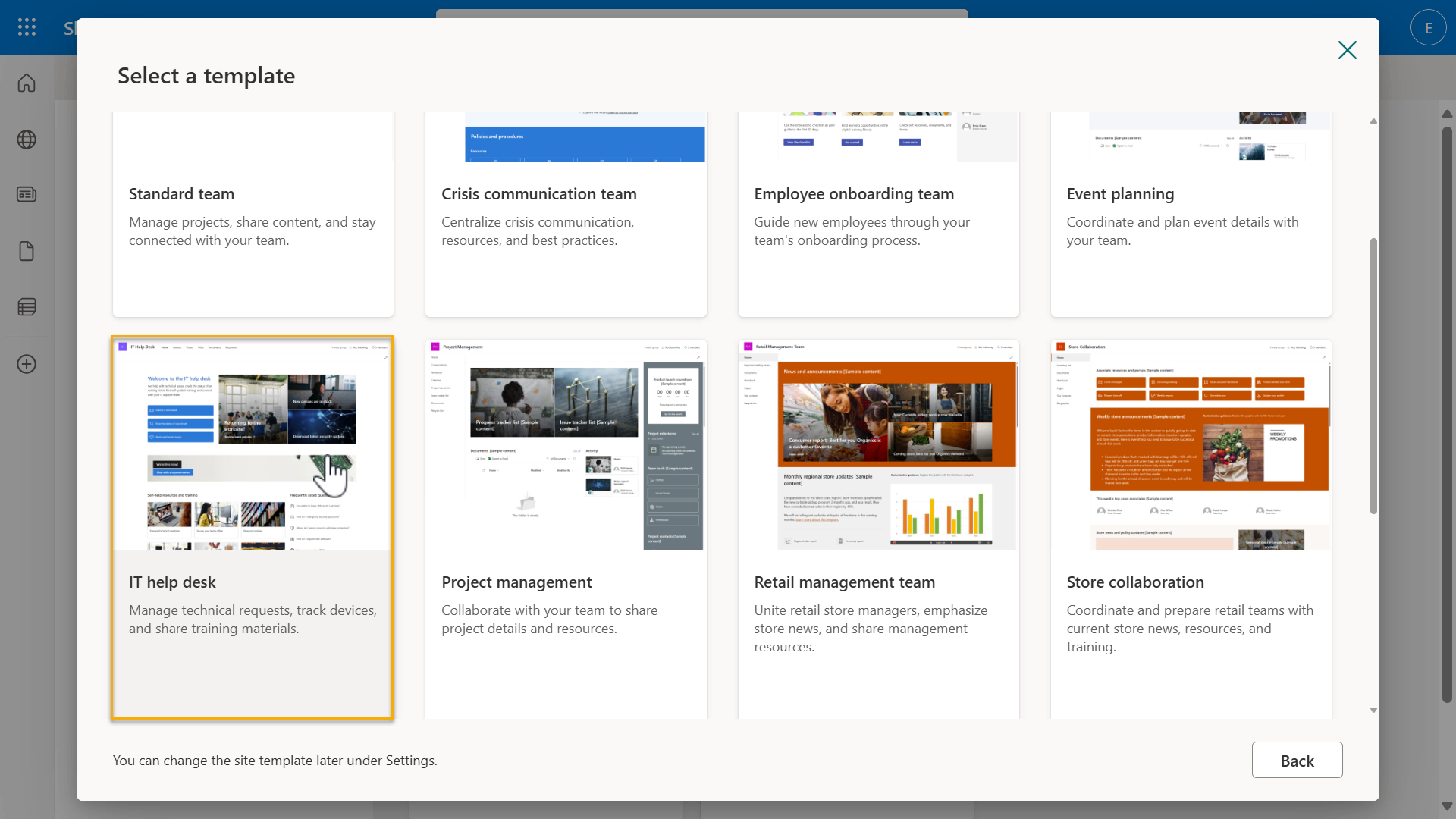The height and width of the screenshot is (819, 1456).
Task: Click the Create new plus icon
Action: click(x=26, y=364)
